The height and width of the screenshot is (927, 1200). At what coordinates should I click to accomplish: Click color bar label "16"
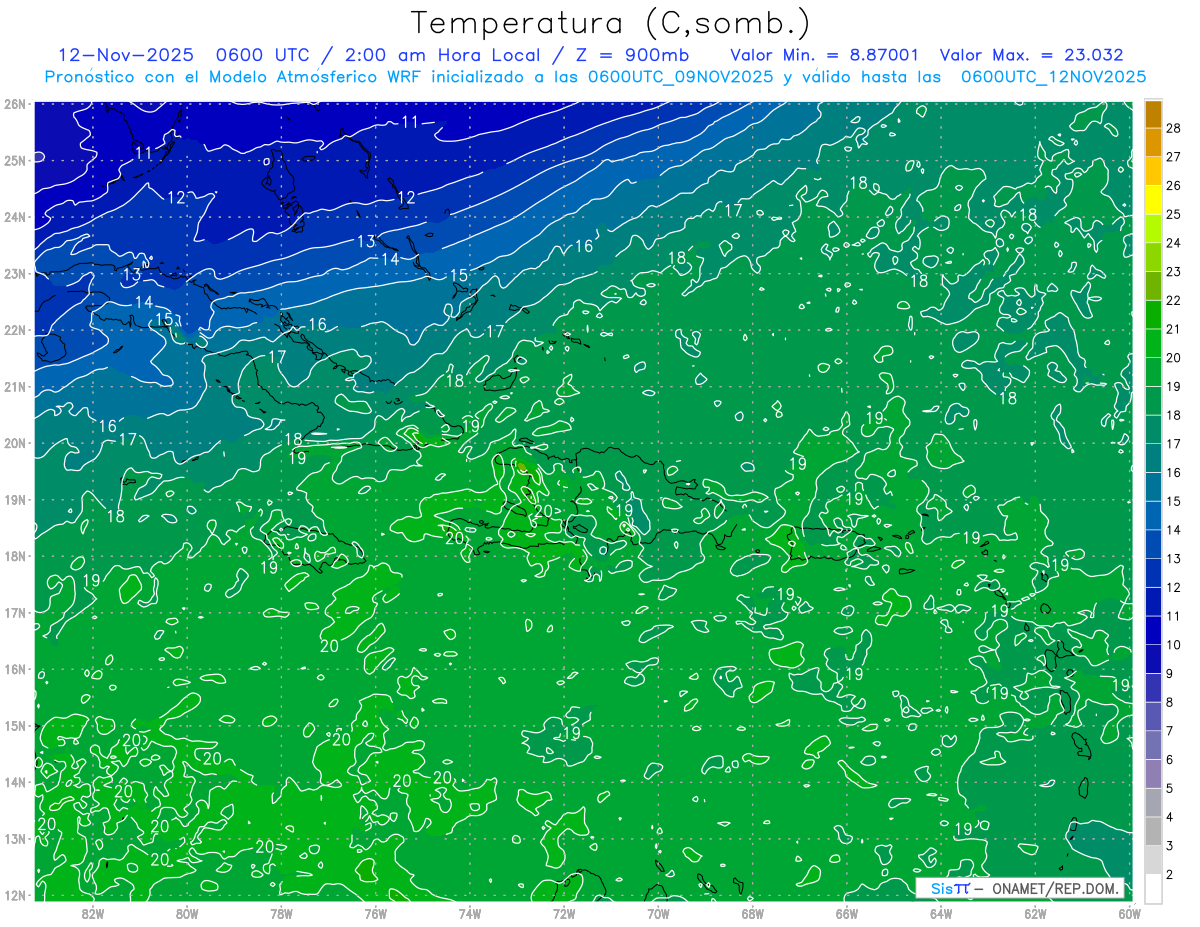click(1173, 473)
